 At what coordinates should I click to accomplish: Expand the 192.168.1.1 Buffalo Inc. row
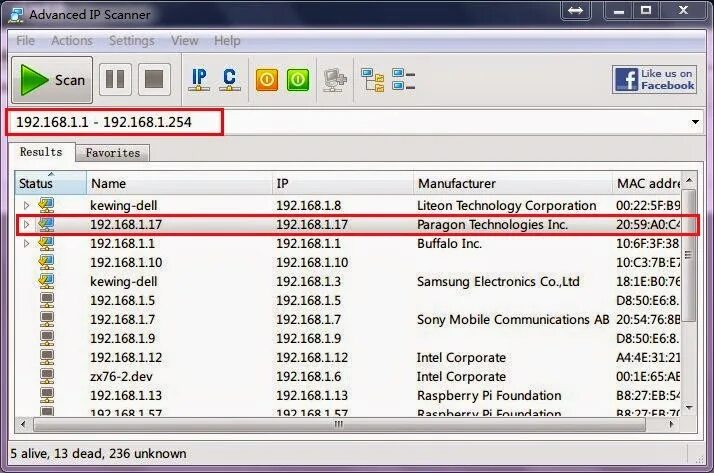[x=26, y=244]
